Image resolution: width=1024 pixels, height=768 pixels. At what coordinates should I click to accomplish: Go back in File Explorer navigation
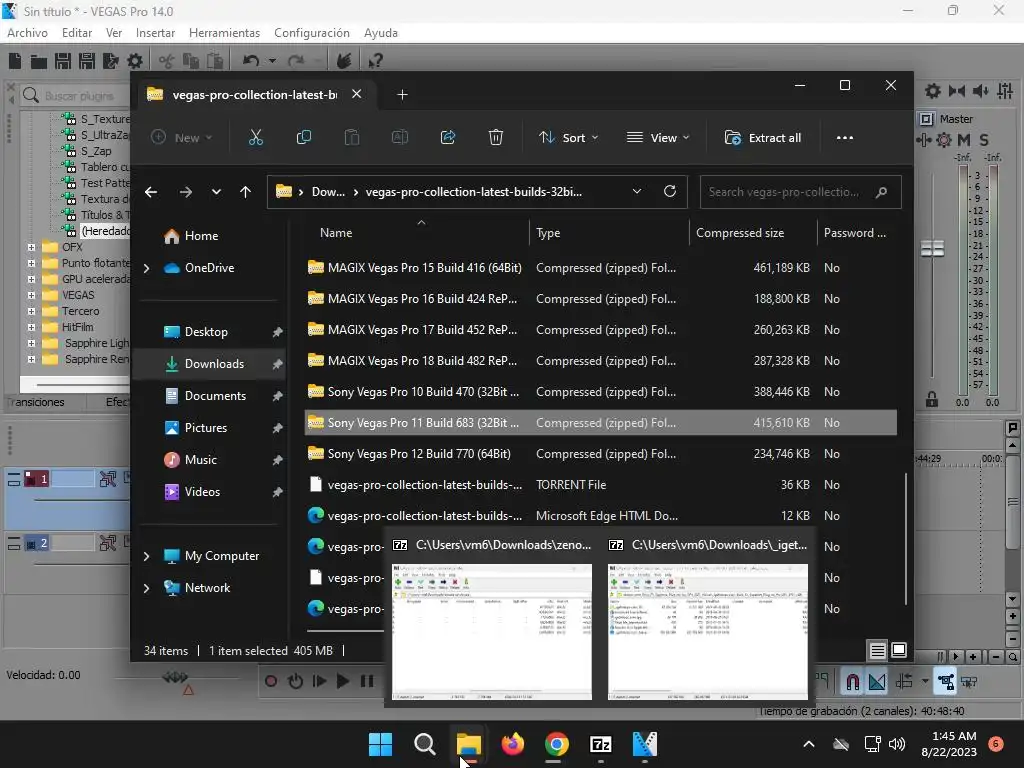pos(151,191)
